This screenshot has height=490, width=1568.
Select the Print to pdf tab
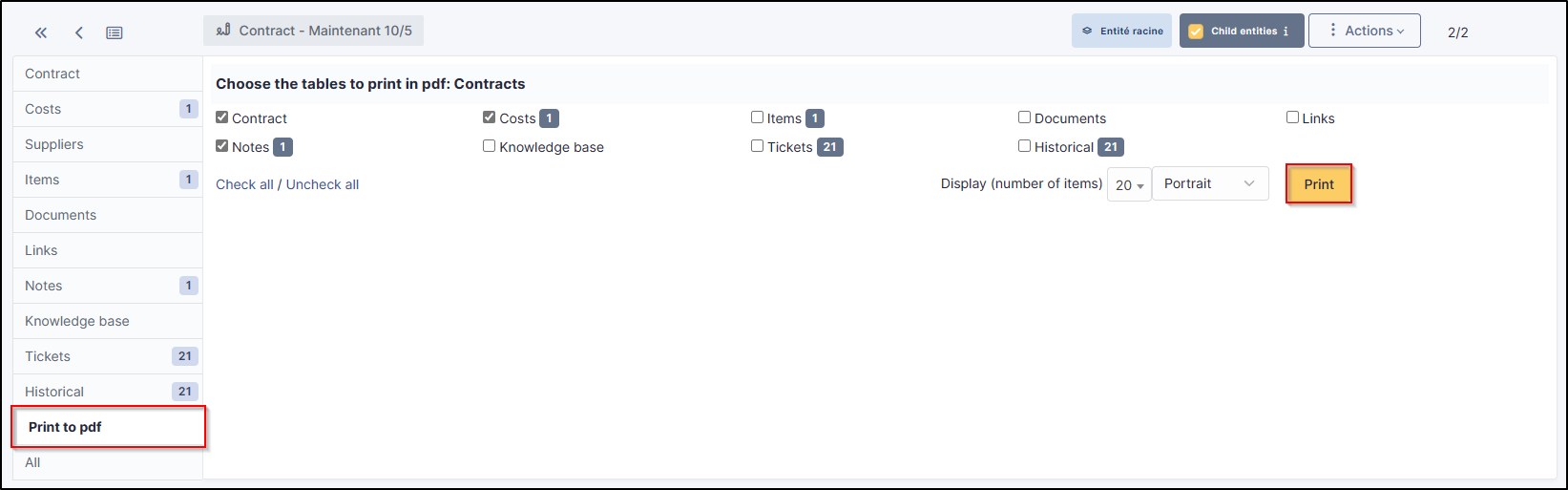(x=65, y=427)
